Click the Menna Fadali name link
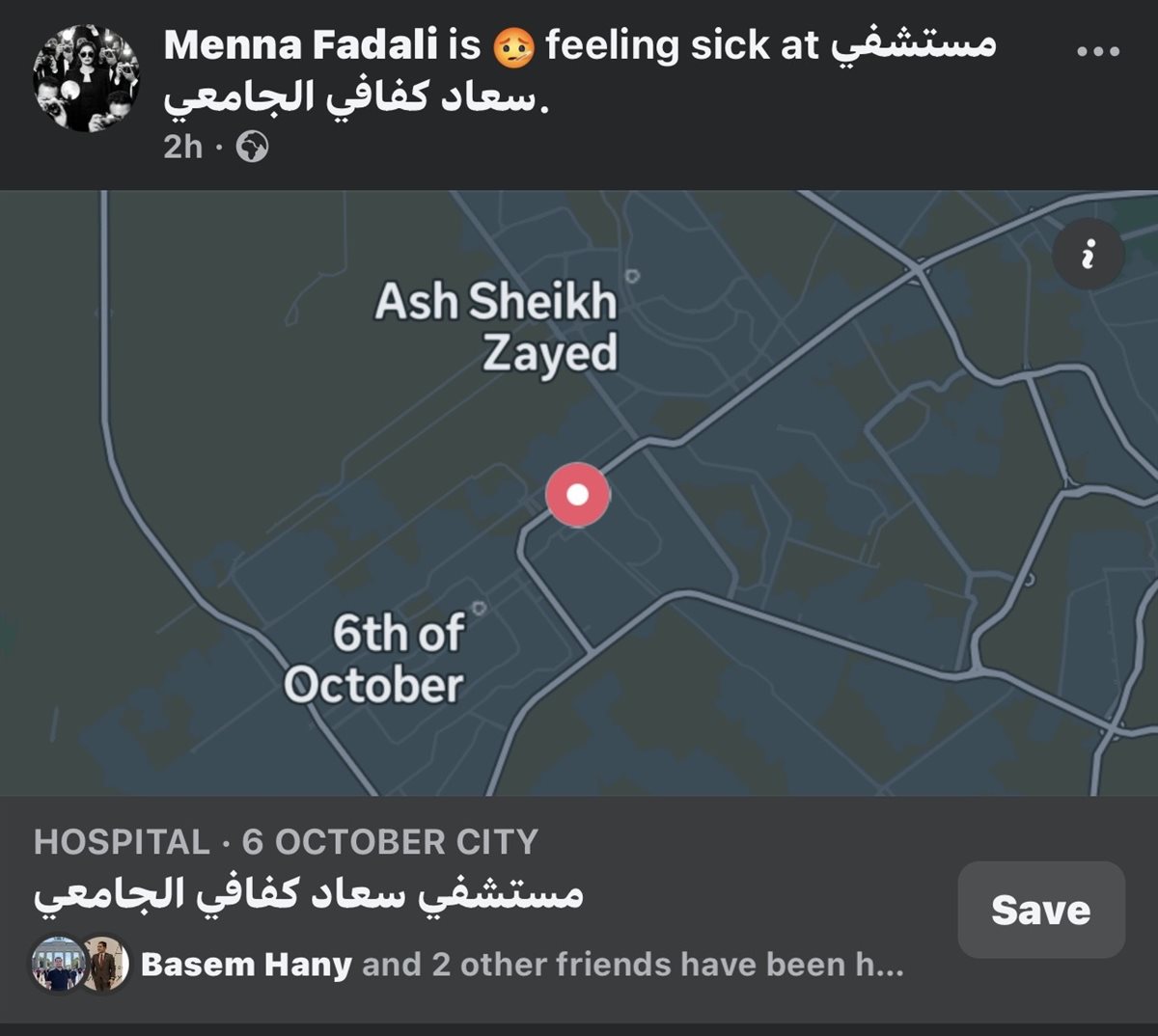Viewport: 1158px width, 1036px height. (x=300, y=45)
